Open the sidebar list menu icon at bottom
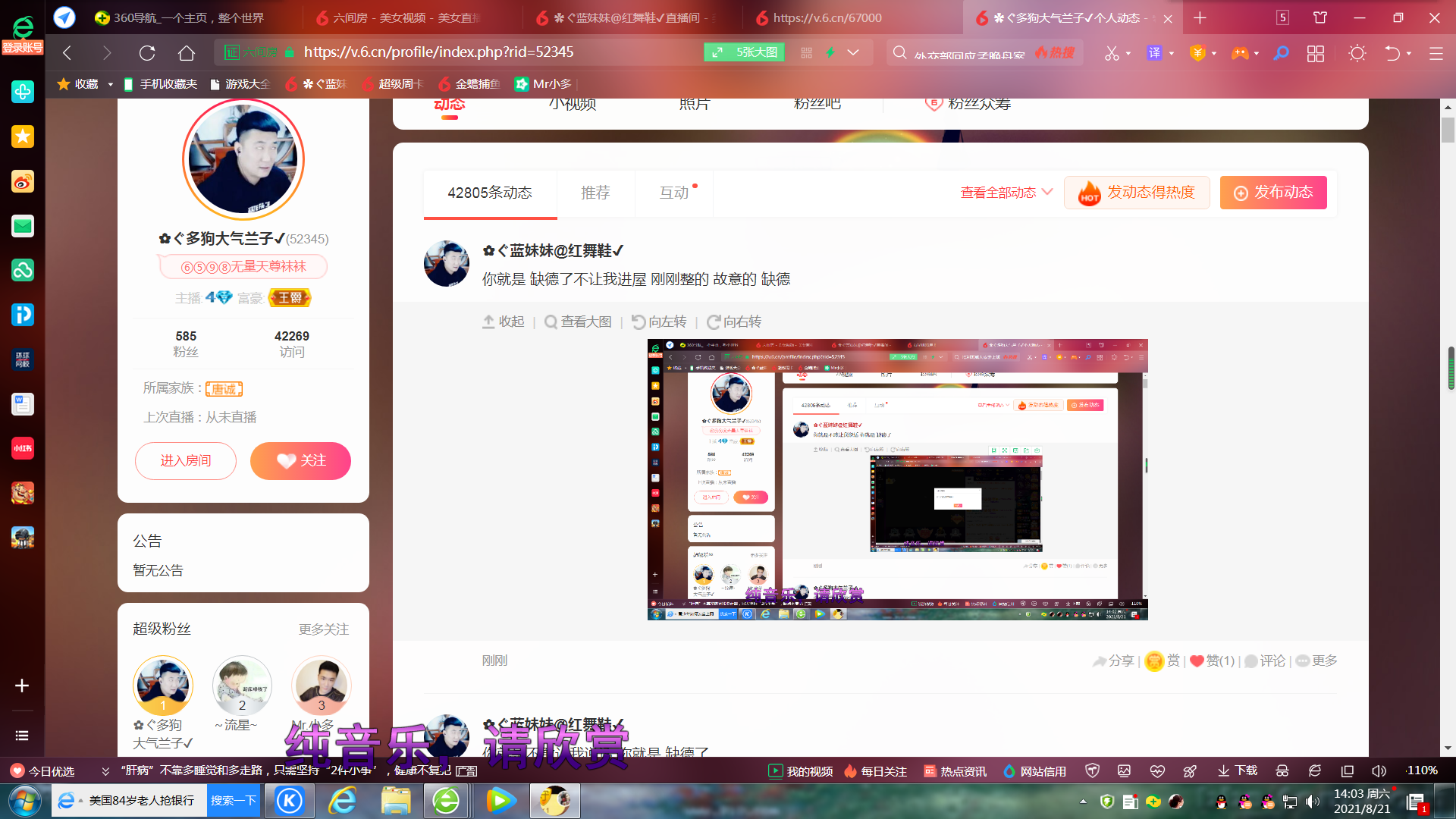Screen dimensions: 1456x819 [x=22, y=736]
